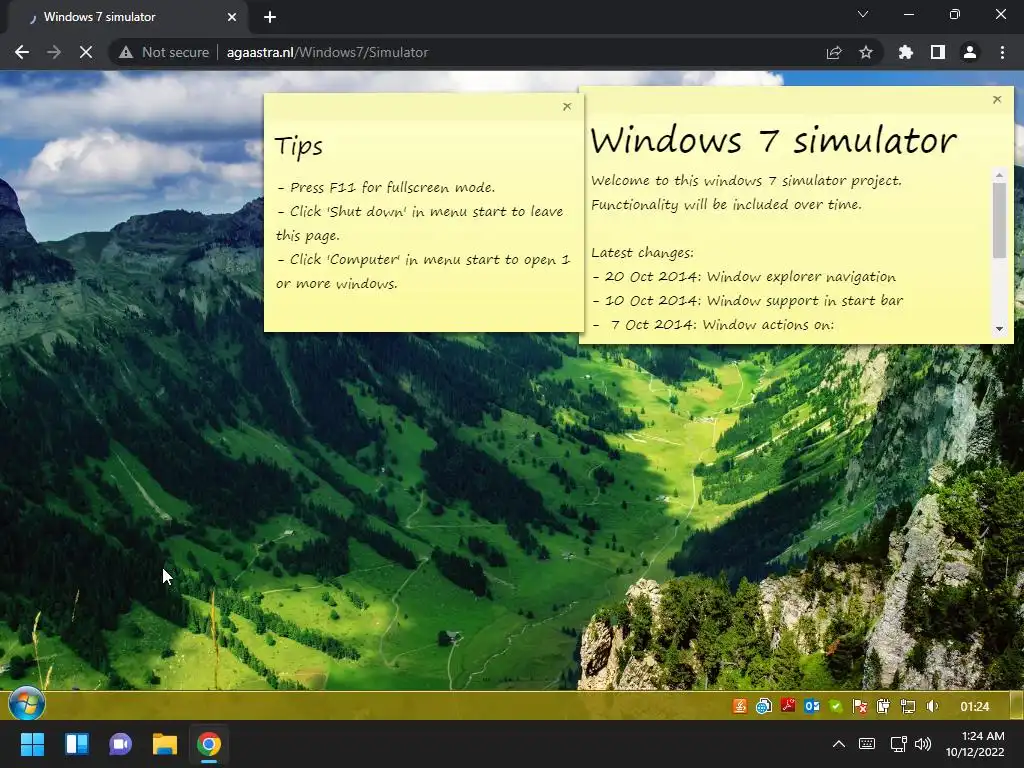Open a new browser tab
Image resolution: width=1024 pixels, height=768 pixels.
point(270,17)
